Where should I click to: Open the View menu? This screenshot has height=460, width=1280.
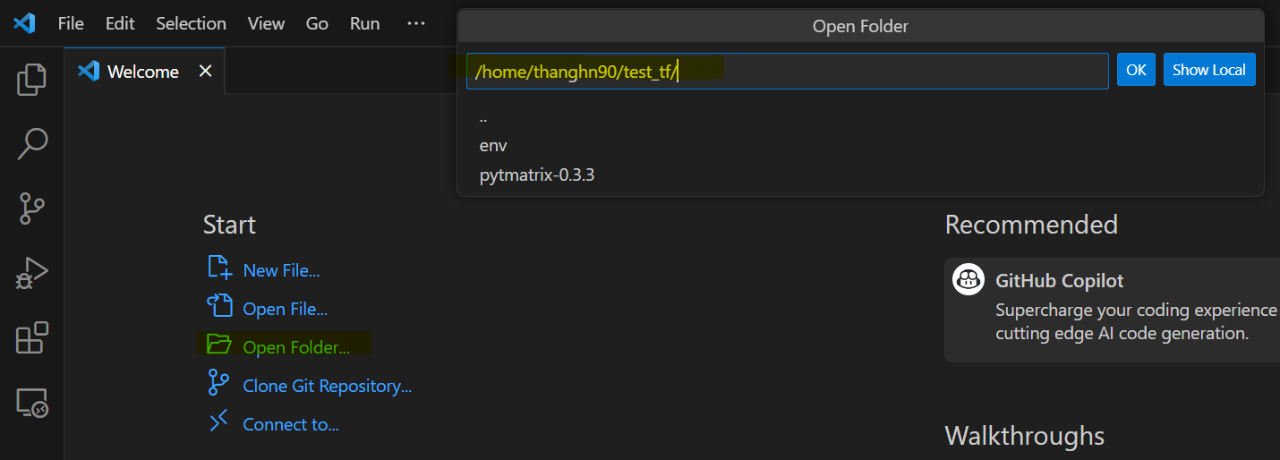266,23
